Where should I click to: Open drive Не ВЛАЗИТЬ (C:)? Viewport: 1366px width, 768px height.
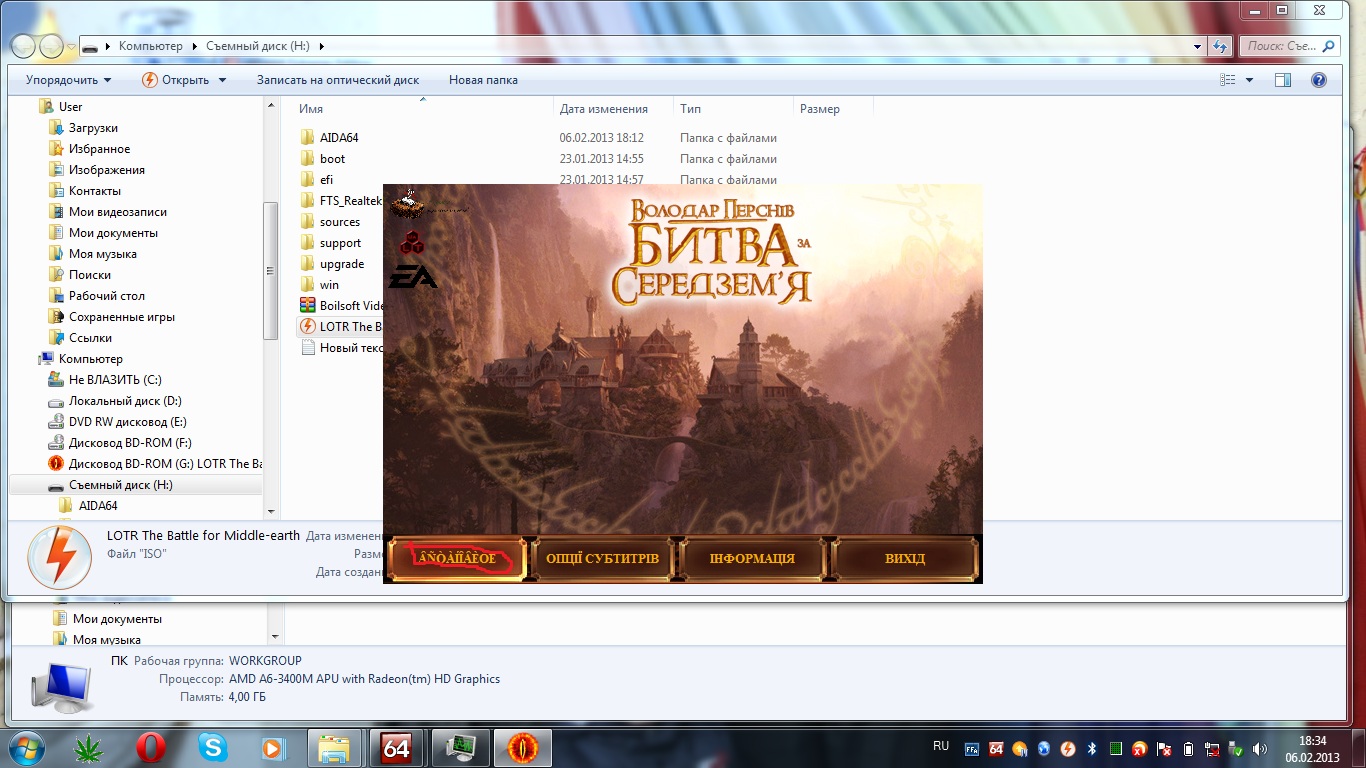[x=114, y=380]
